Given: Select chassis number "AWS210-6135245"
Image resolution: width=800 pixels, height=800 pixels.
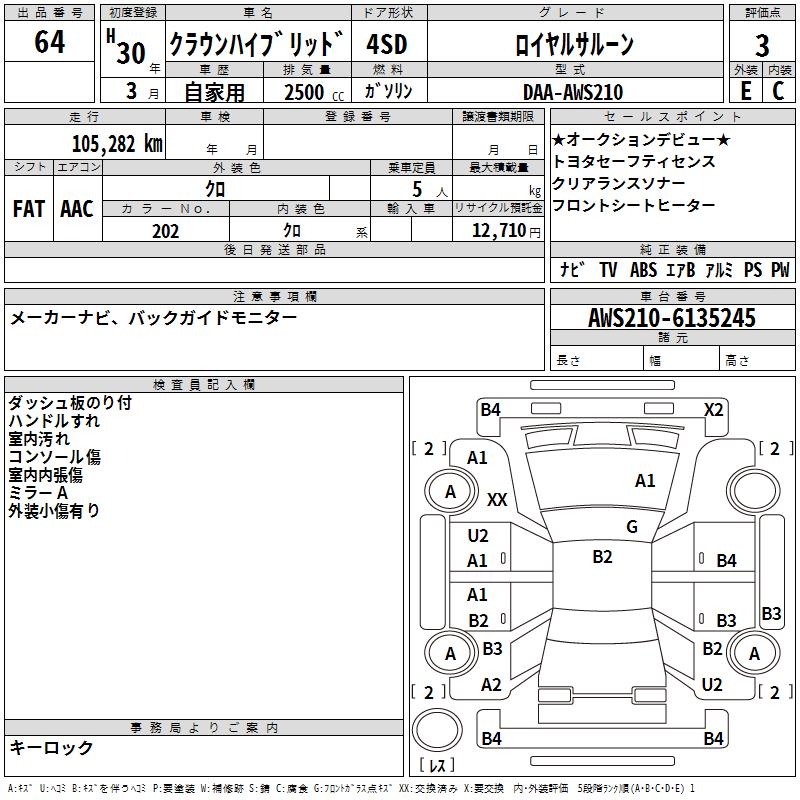Looking at the screenshot, I should pyautogui.click(x=672, y=317).
